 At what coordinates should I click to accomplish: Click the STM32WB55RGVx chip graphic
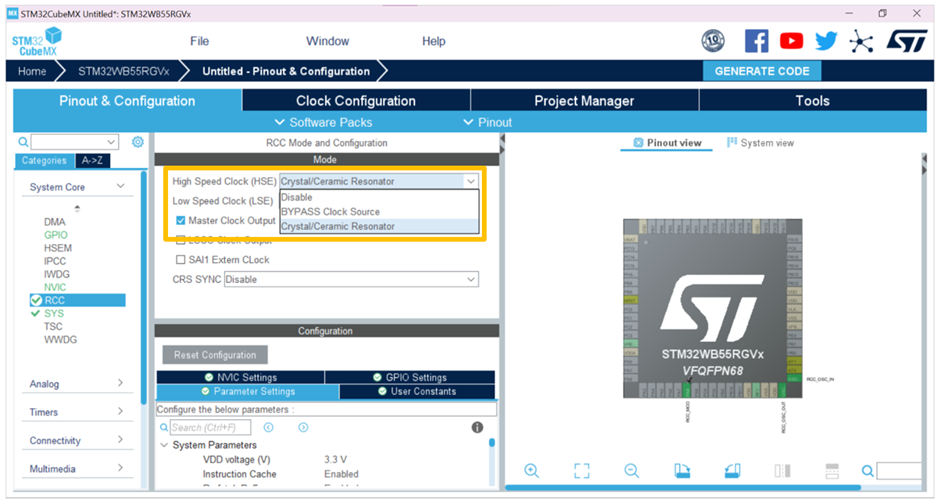712,308
